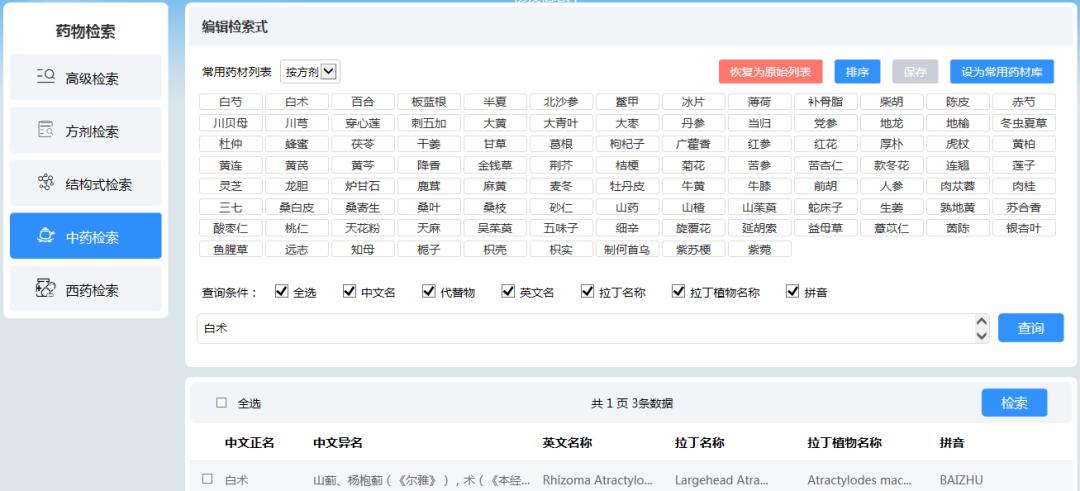Screen dimensions: 1080x491
Task: Select the herb tag 冬虫夏草
Action: [x=1024, y=123]
